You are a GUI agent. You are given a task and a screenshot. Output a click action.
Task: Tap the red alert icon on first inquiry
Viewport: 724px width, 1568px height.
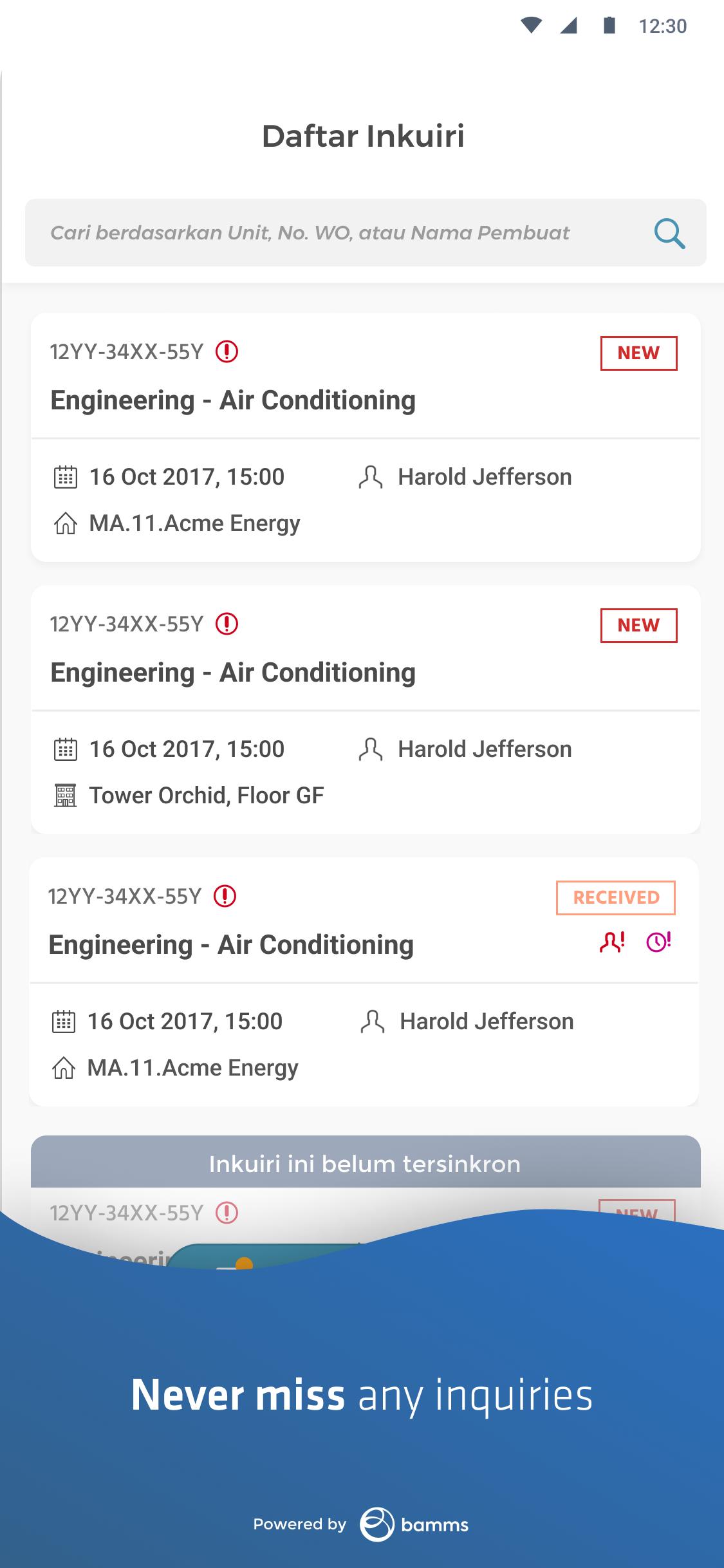coord(227,351)
